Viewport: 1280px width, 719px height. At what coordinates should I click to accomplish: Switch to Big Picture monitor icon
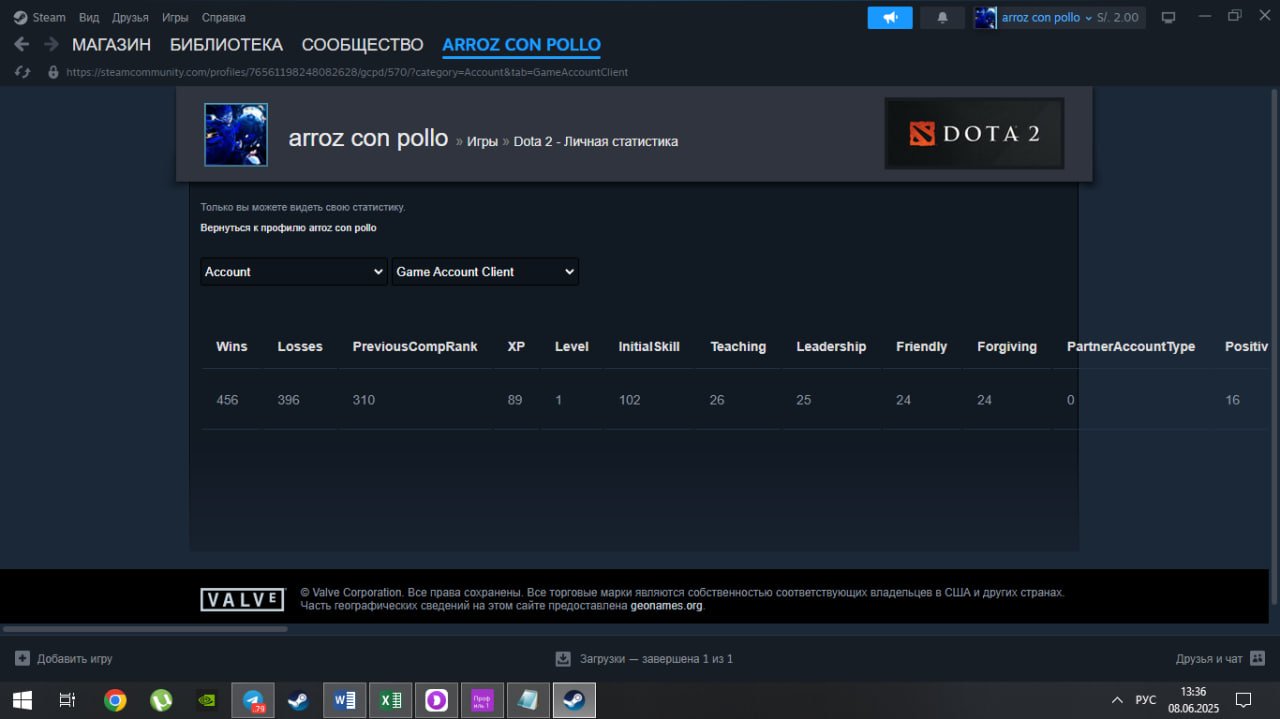tap(1167, 17)
